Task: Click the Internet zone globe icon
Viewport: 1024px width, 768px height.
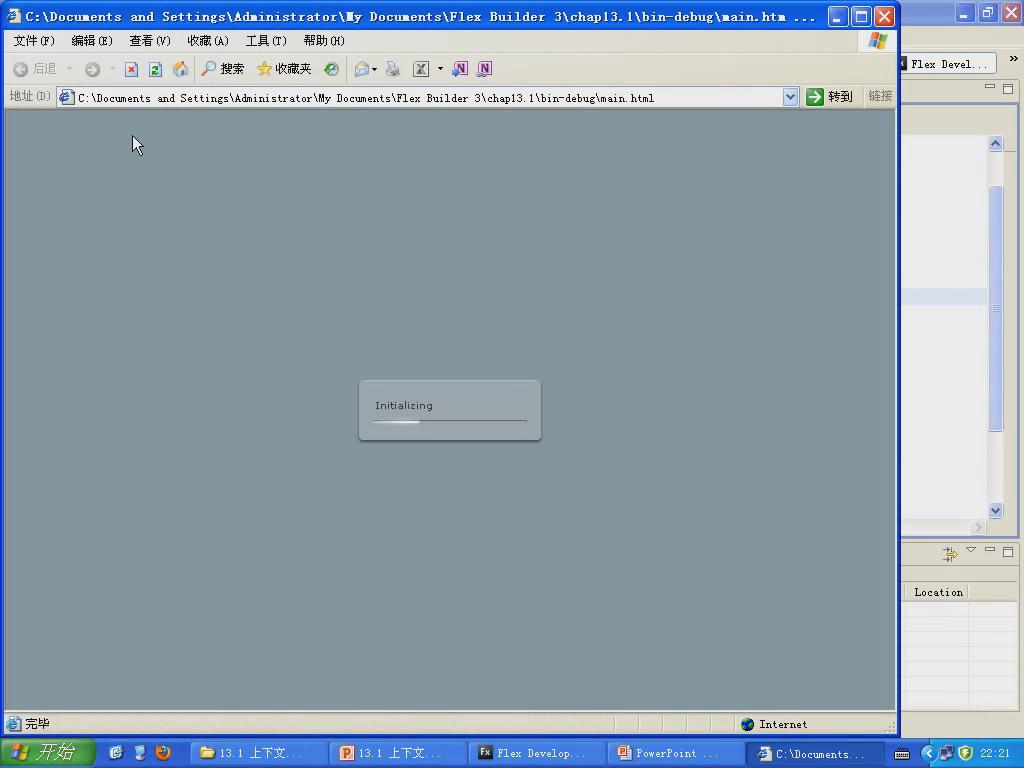Action: coord(748,724)
